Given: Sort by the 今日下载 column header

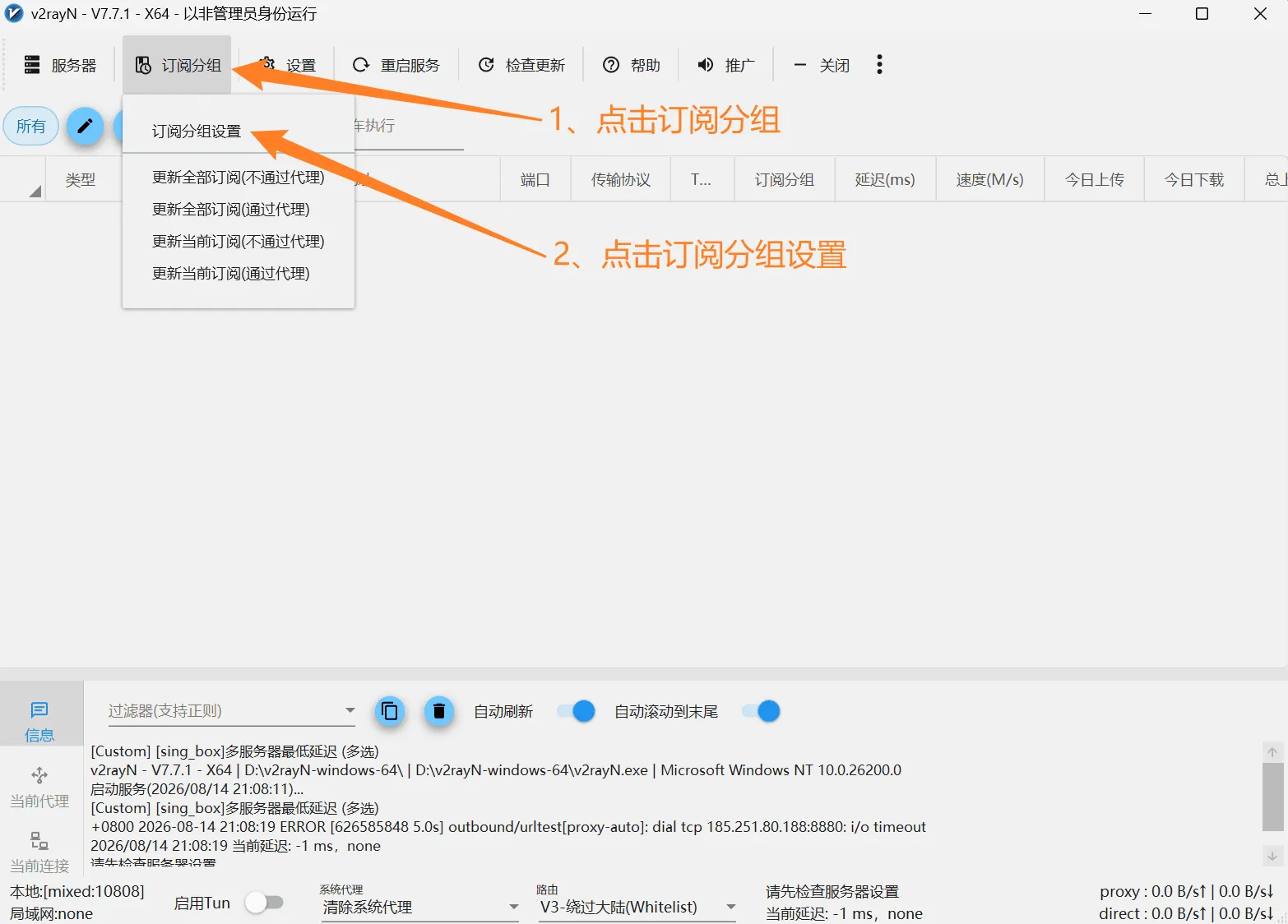Looking at the screenshot, I should pyautogui.click(x=1194, y=179).
